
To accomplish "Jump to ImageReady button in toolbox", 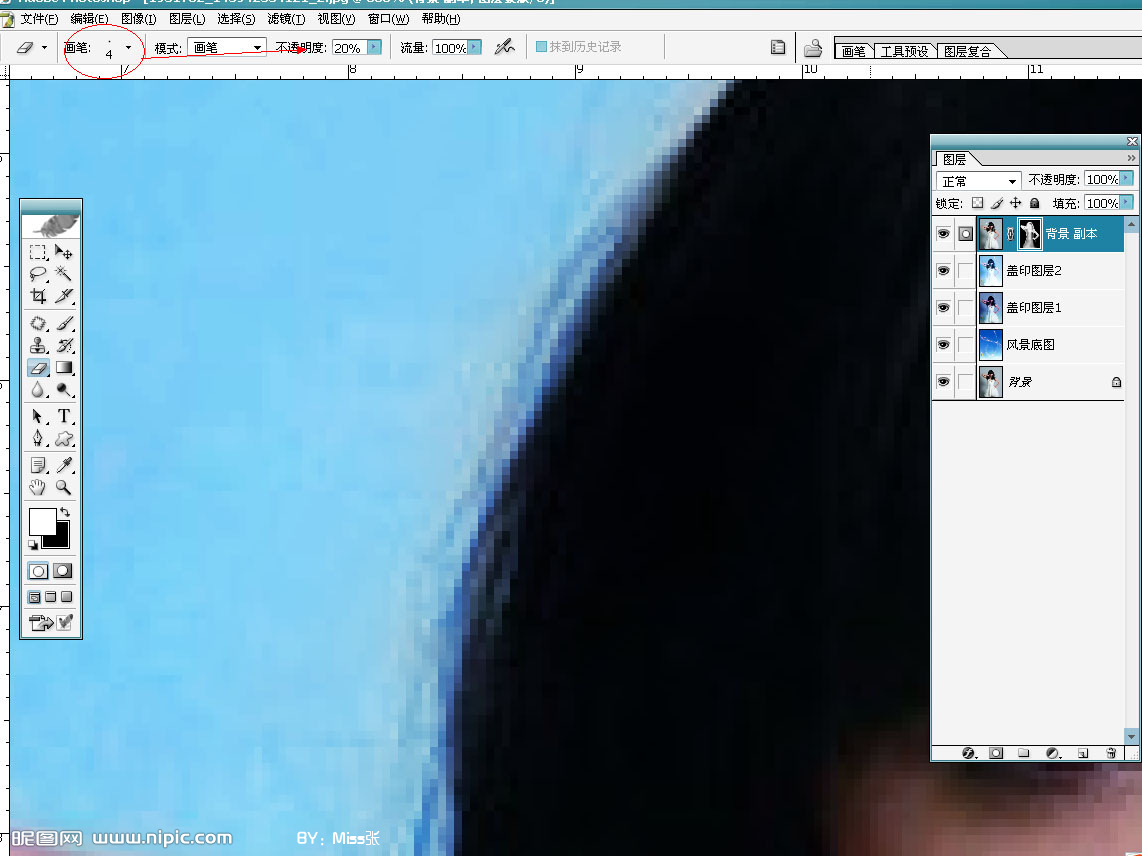I will 41,622.
